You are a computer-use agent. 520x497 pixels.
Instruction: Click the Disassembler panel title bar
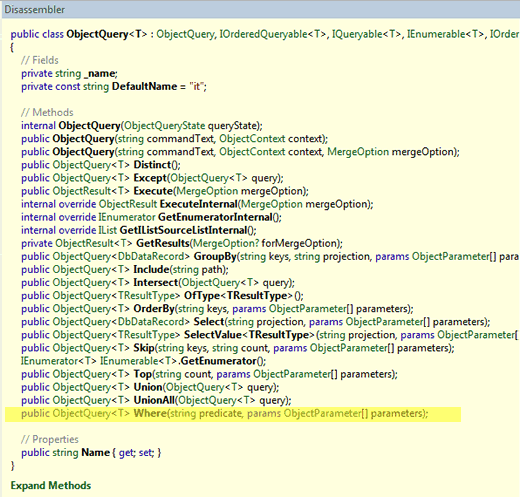point(260,9)
